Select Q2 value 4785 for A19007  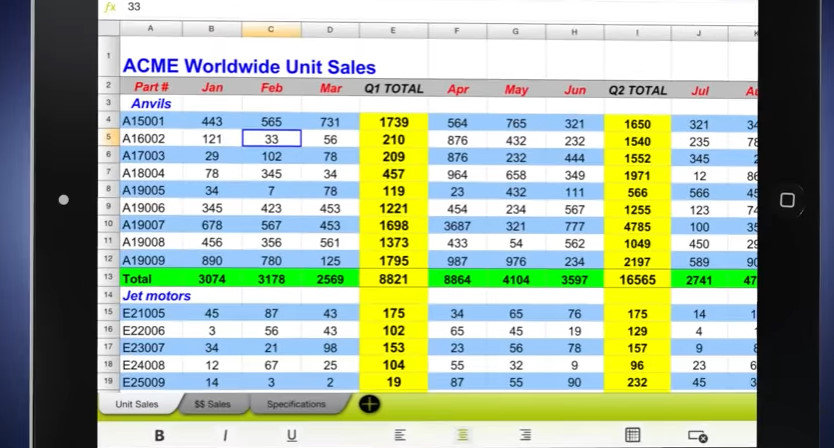pos(637,227)
